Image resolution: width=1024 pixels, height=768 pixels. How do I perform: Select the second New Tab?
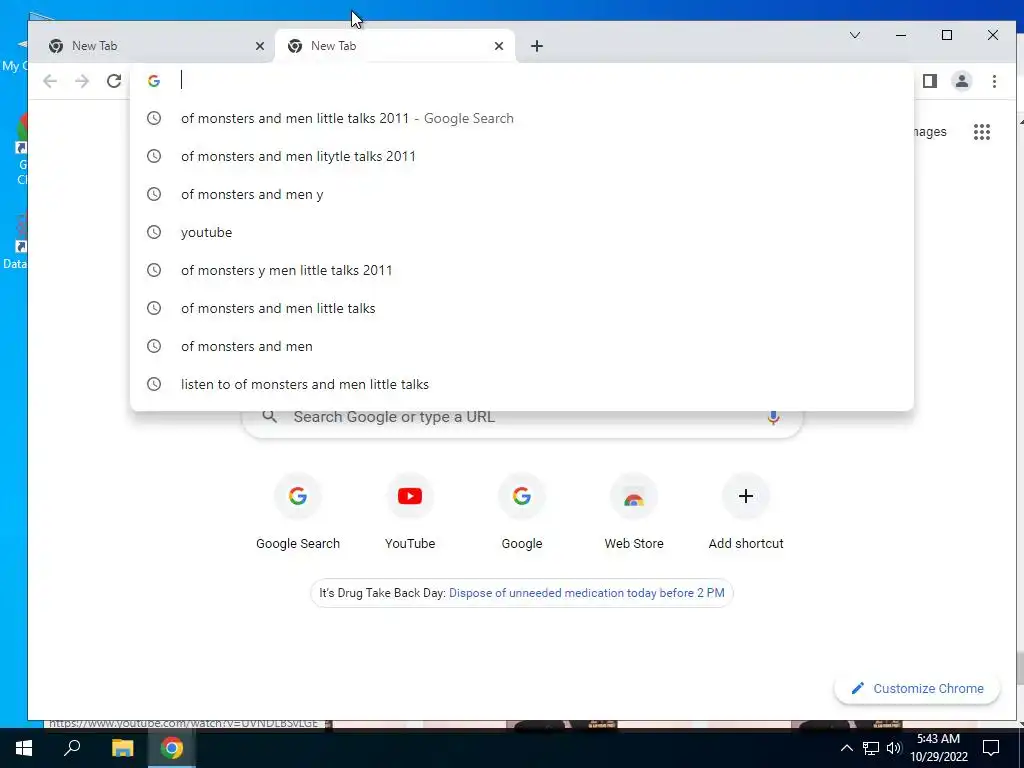(396, 46)
